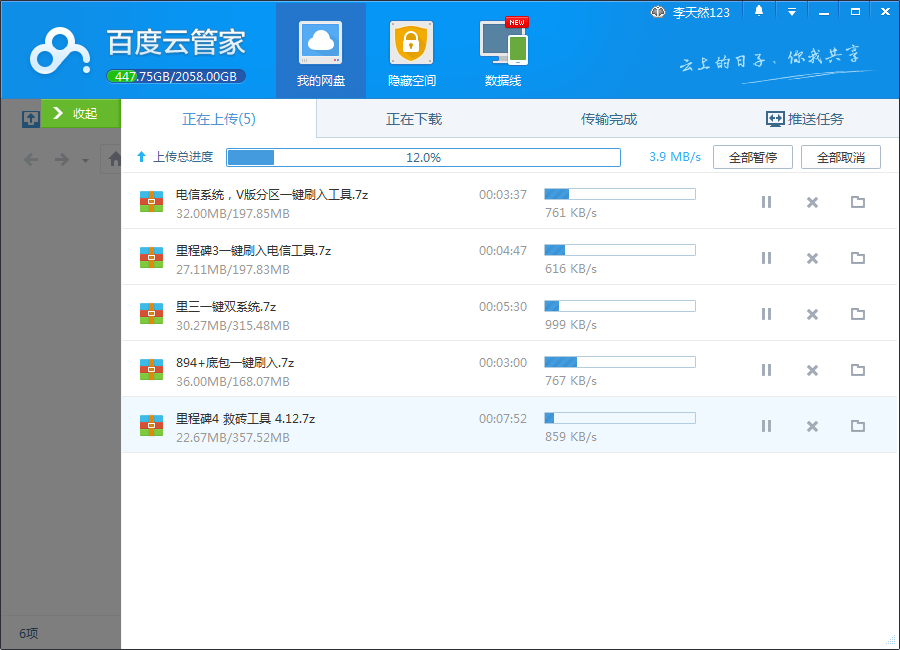This screenshot has width=900, height=650.
Task: Click the size 32.00MB/197.85MB
Action: click(232, 214)
